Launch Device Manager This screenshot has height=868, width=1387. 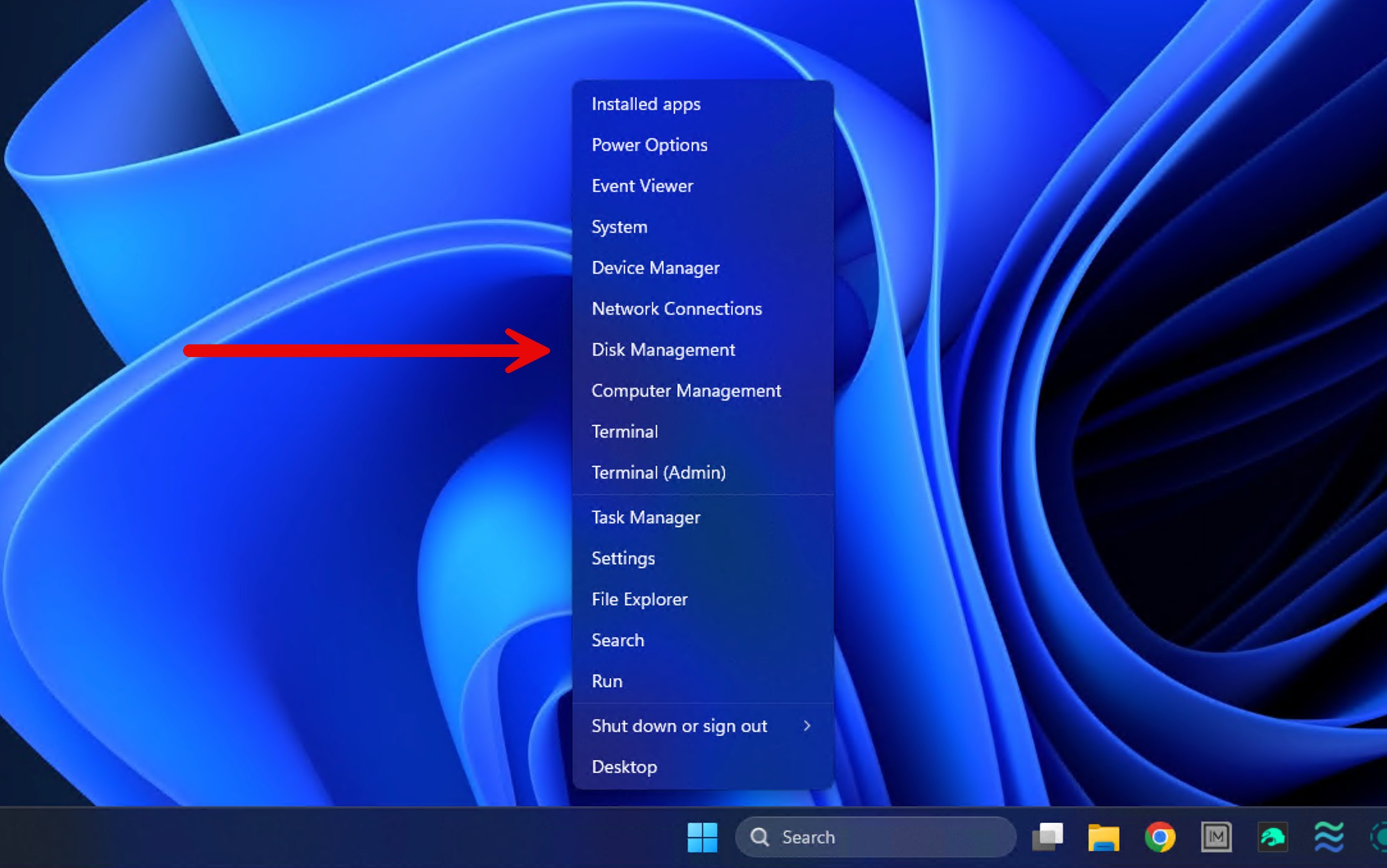pos(702,268)
